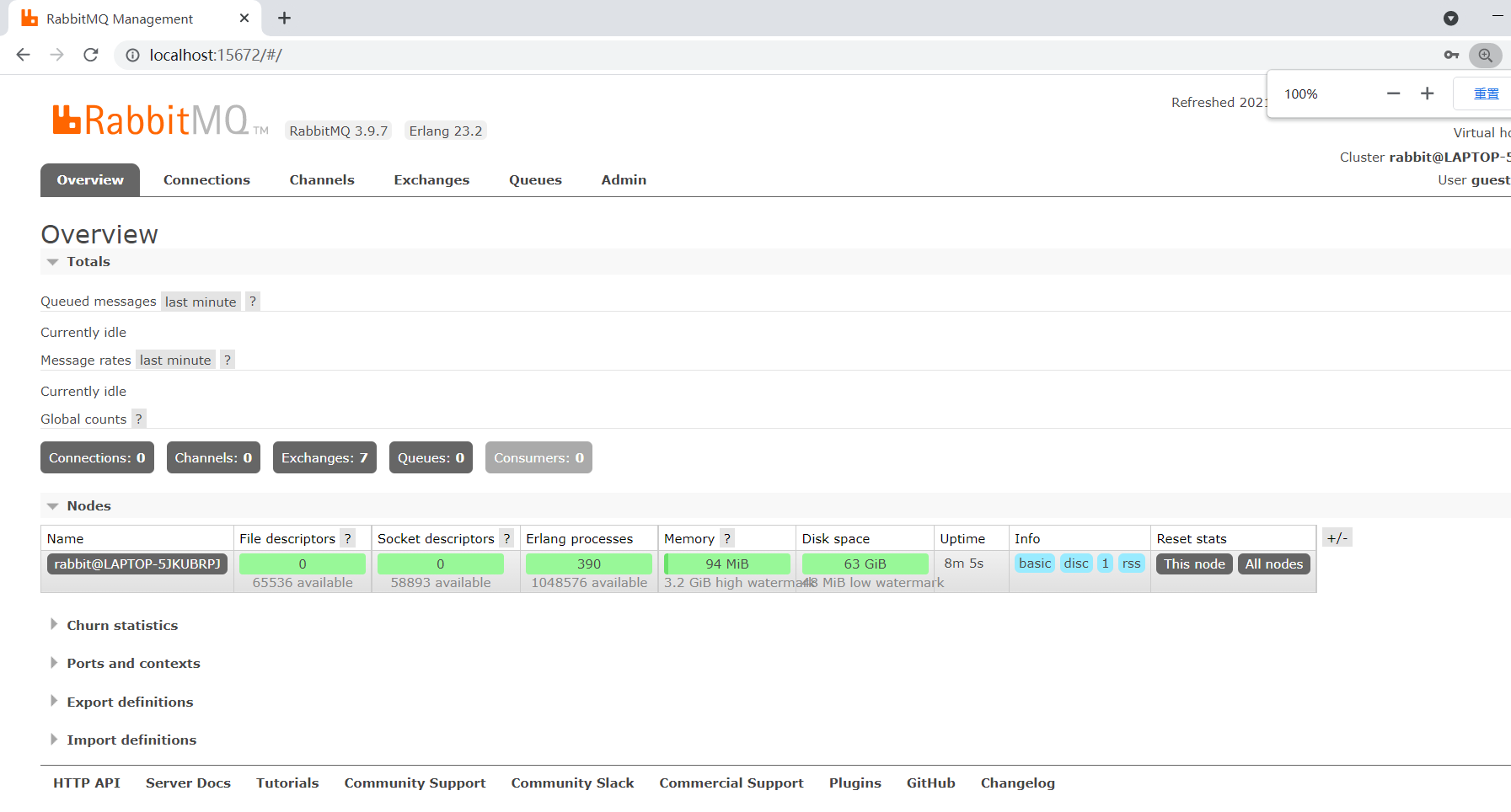Image resolution: width=1511 pixels, height=812 pixels.
Task: Reload the page with the refresh icon
Action: (x=91, y=55)
